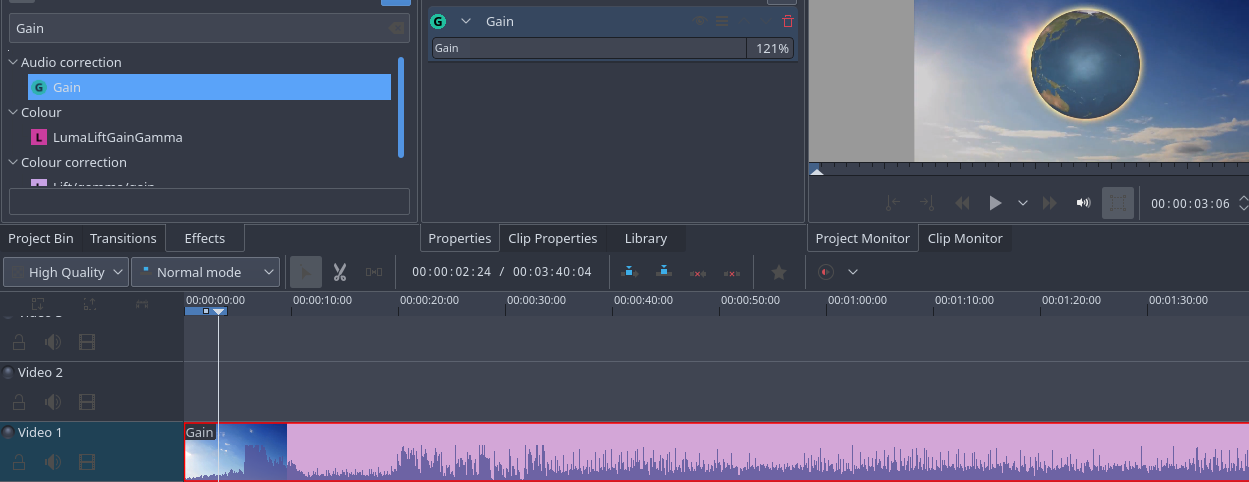Toggle the Video 1 track target indicator
The width and height of the screenshot is (1249, 482).
coord(9,433)
